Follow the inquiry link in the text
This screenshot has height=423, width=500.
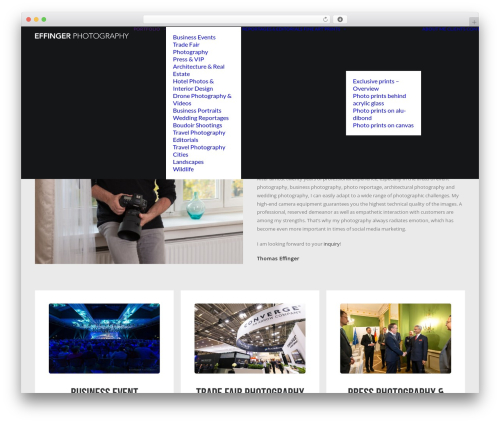click(x=332, y=244)
